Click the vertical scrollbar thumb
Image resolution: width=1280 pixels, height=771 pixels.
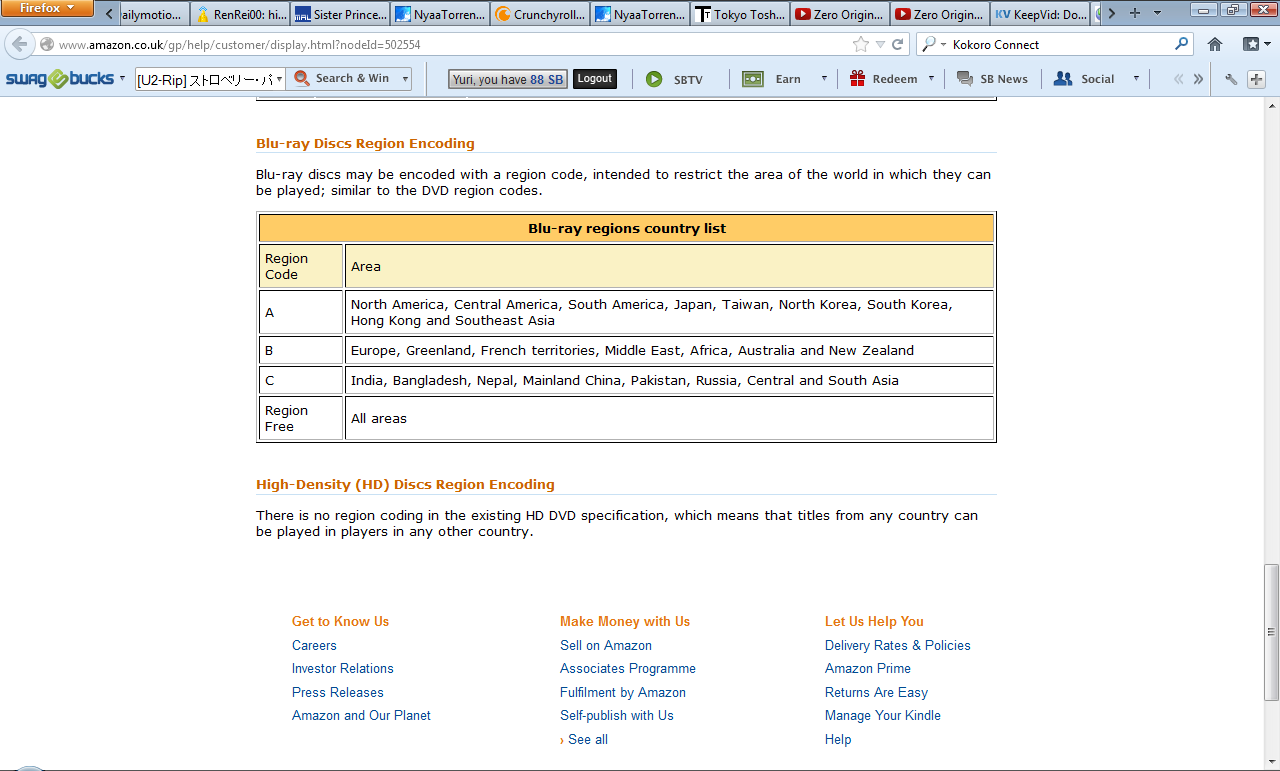(x=1271, y=632)
